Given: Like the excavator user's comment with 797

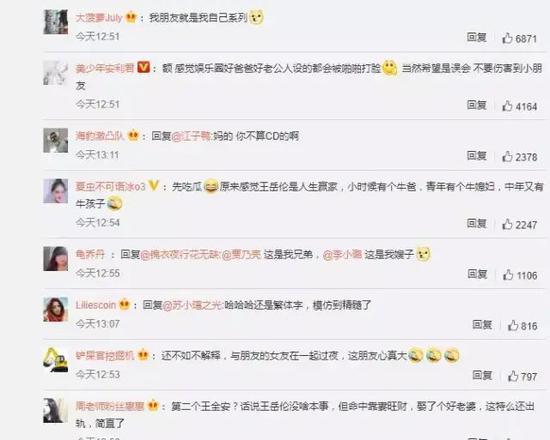Looking at the screenshot, I should pos(513,376).
